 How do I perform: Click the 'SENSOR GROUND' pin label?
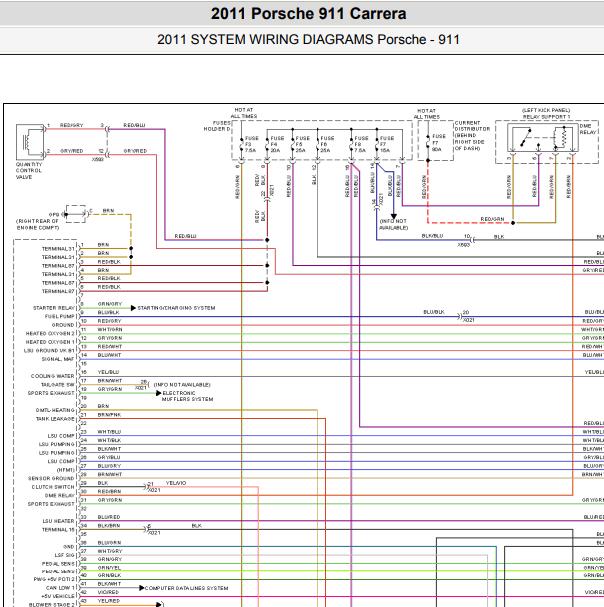(51, 478)
